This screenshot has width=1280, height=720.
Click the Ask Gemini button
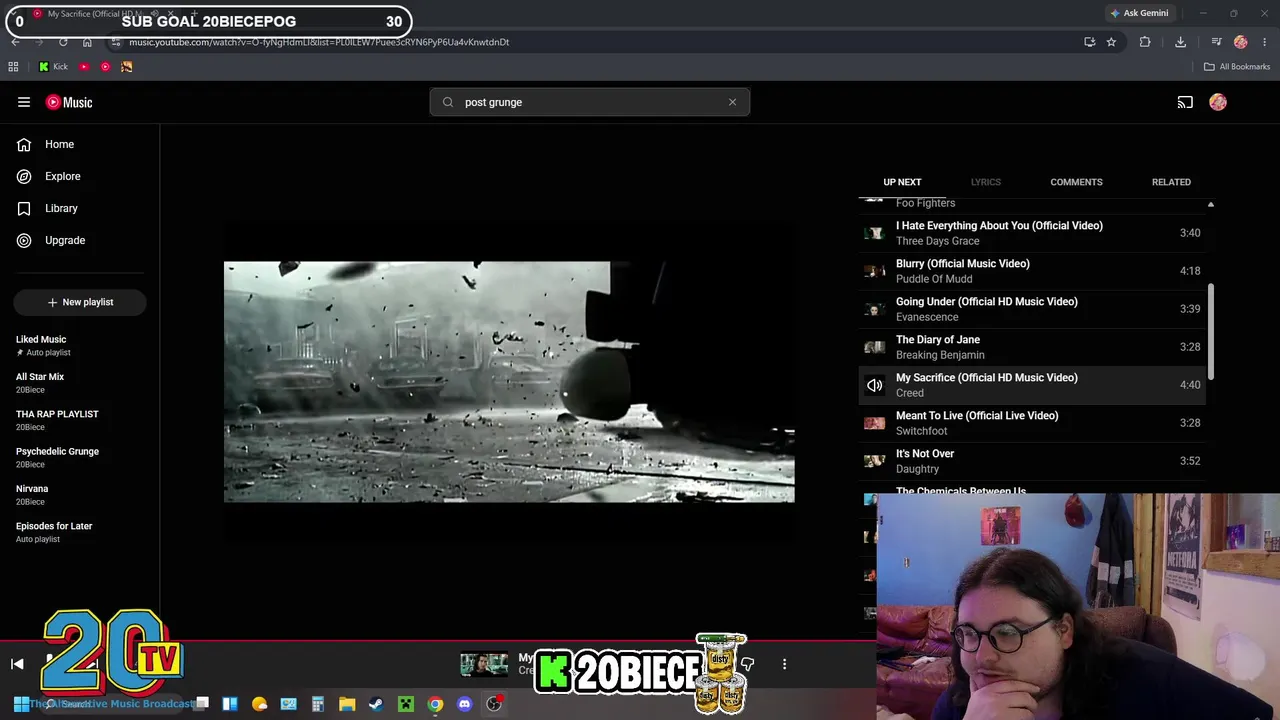coord(1139,13)
